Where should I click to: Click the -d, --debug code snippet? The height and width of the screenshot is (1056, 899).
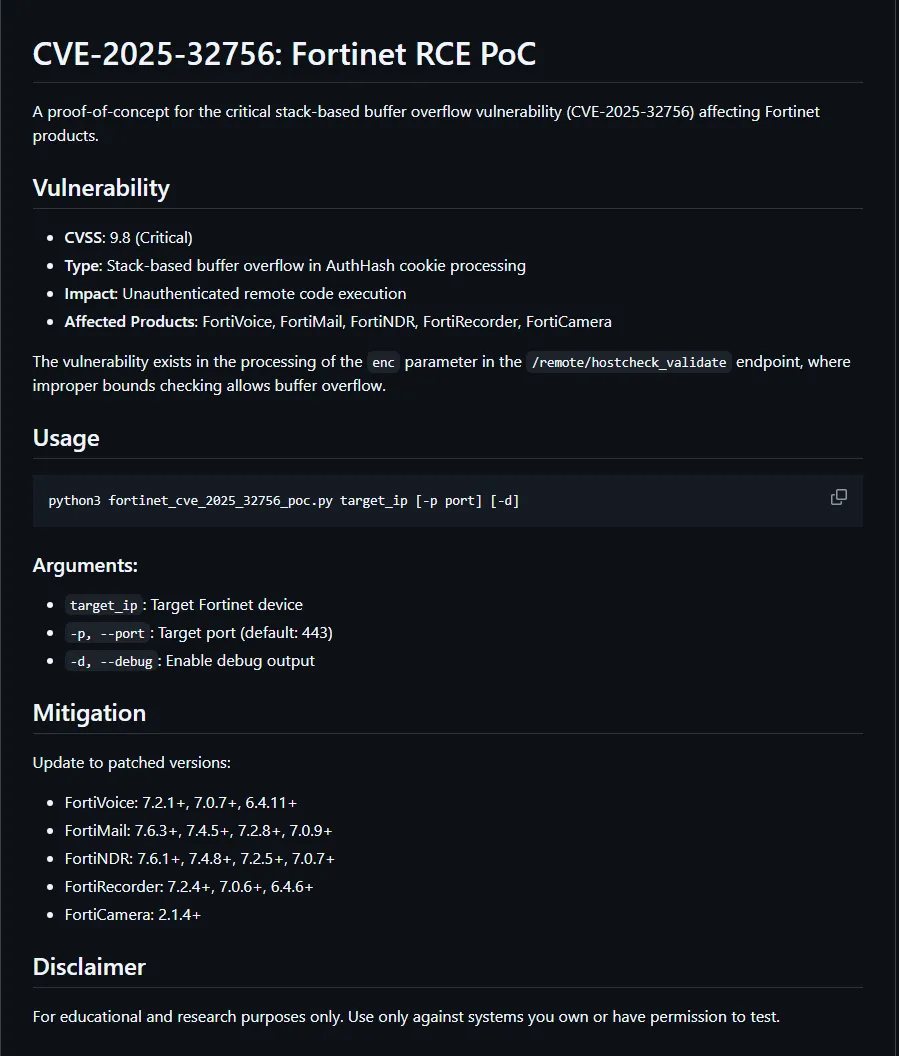click(x=110, y=661)
